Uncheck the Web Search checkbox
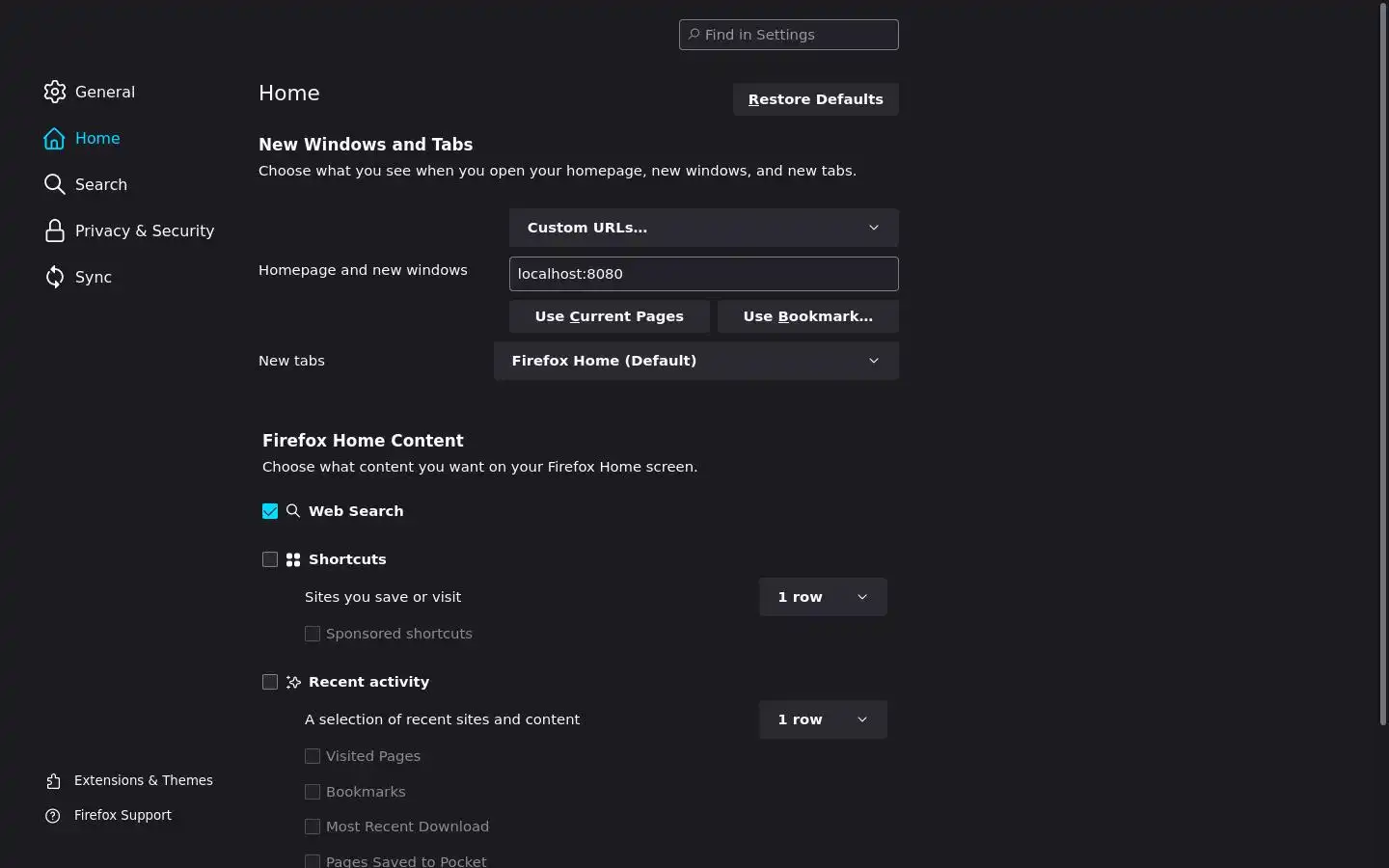 [270, 511]
